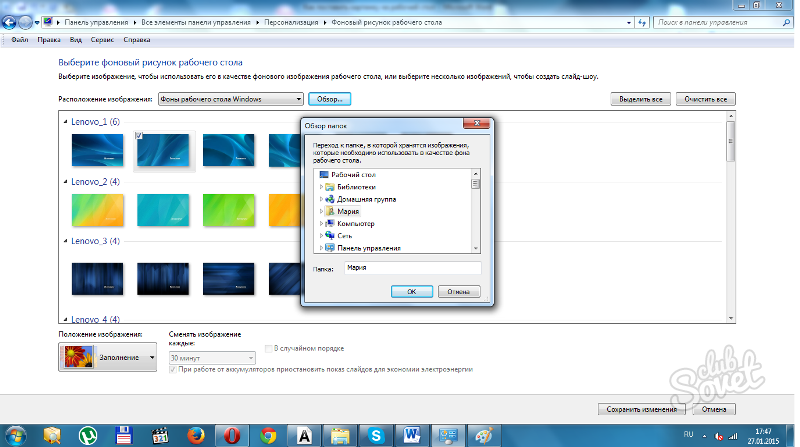This screenshot has width=800, height=447.
Task: Enable the 'В случайном порядке' shuffle checkbox
Action: click(x=268, y=348)
